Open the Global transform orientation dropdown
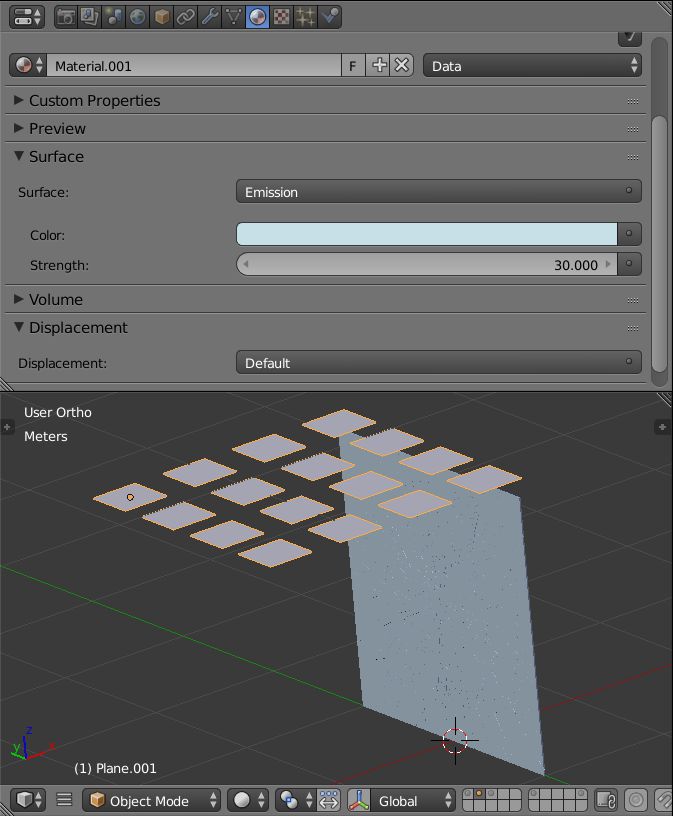The height and width of the screenshot is (816, 673). [x=413, y=800]
